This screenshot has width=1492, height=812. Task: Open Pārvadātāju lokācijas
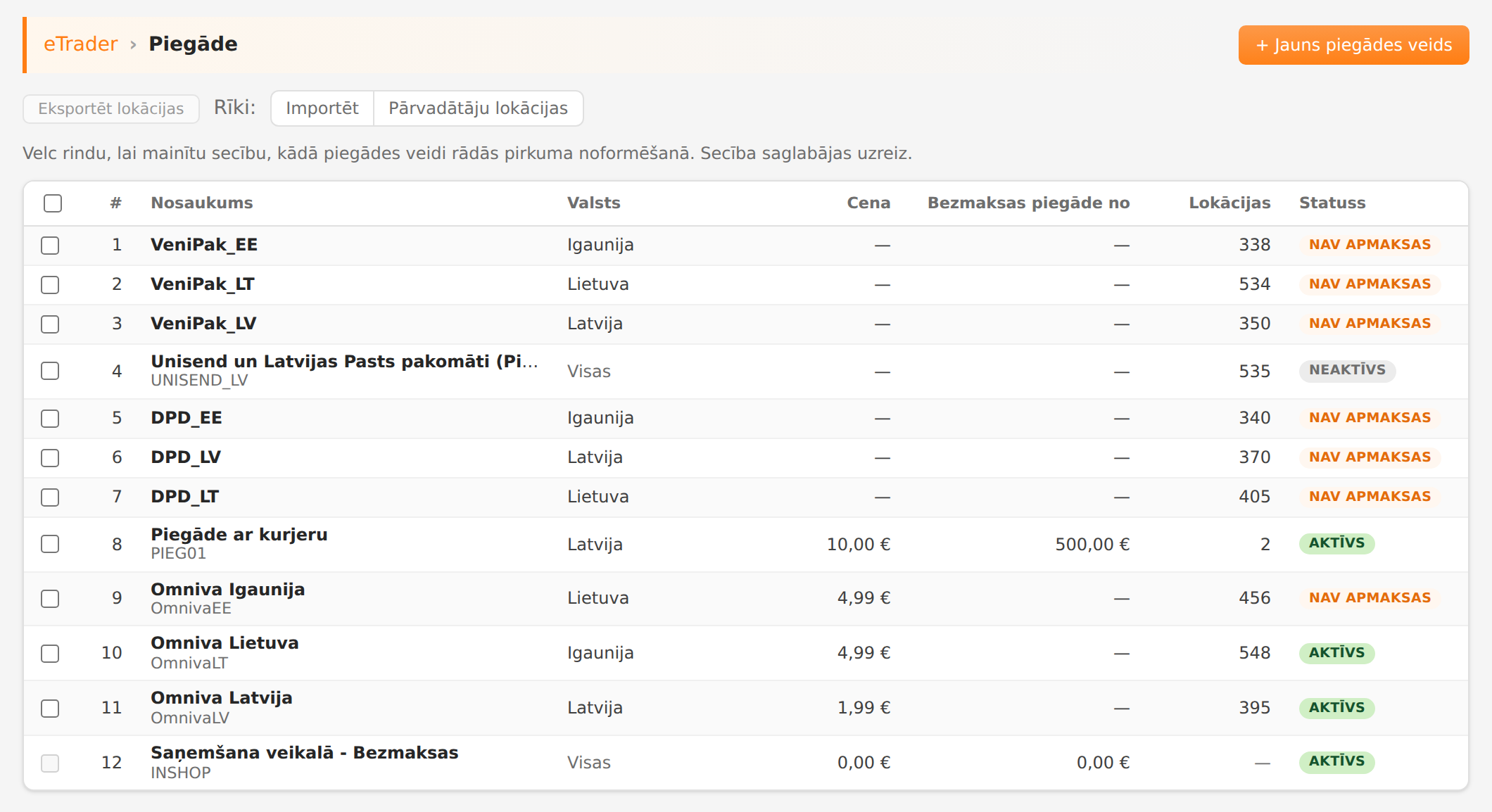478,108
